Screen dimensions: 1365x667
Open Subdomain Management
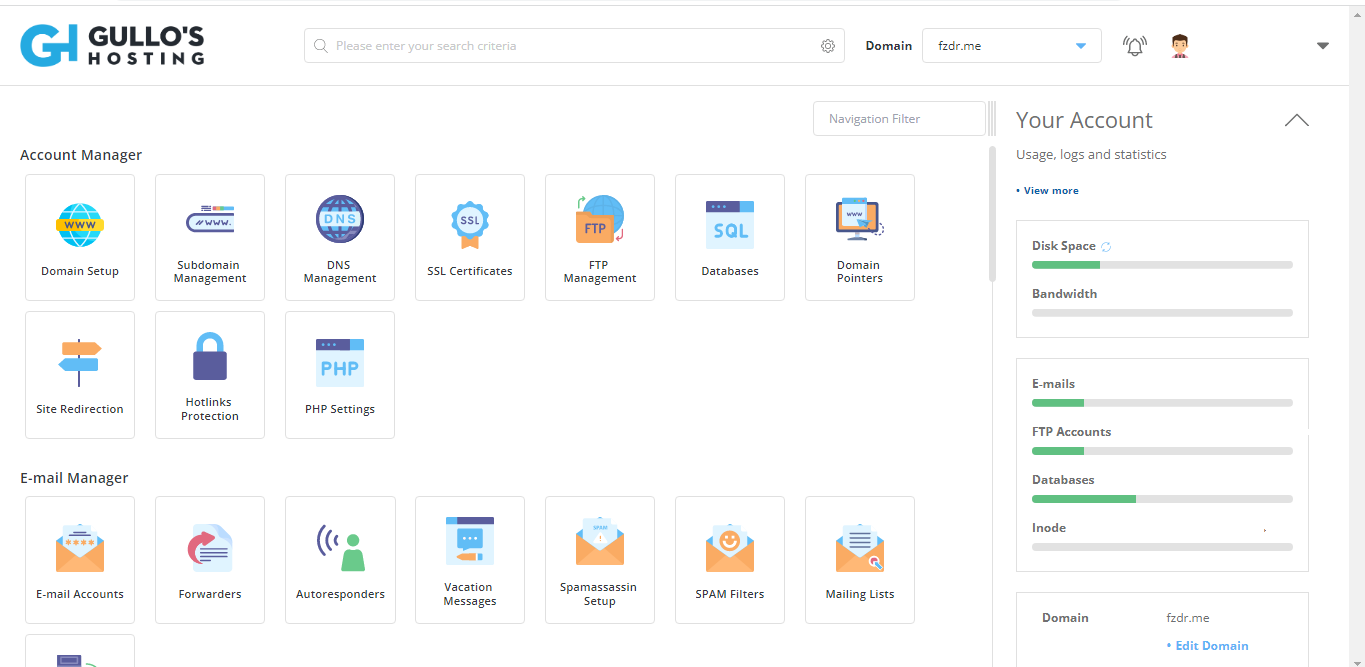point(210,238)
